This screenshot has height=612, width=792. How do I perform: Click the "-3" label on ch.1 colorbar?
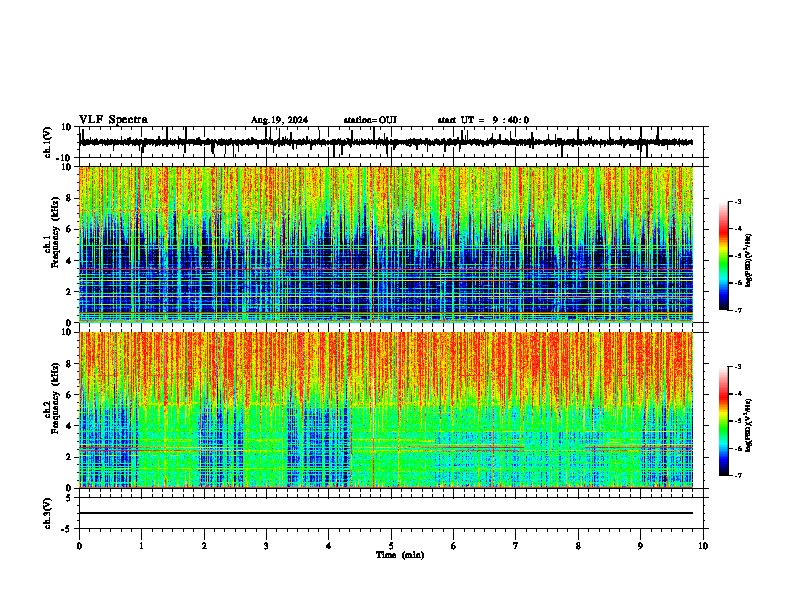tap(737, 201)
